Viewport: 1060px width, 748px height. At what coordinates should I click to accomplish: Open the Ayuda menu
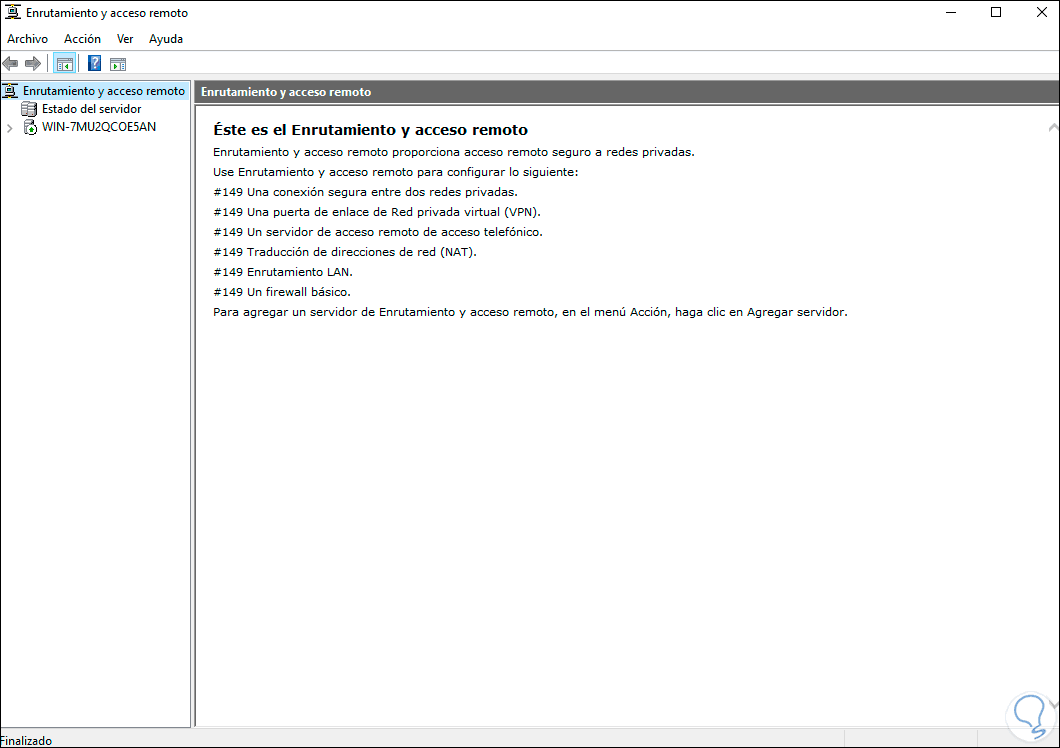[166, 39]
